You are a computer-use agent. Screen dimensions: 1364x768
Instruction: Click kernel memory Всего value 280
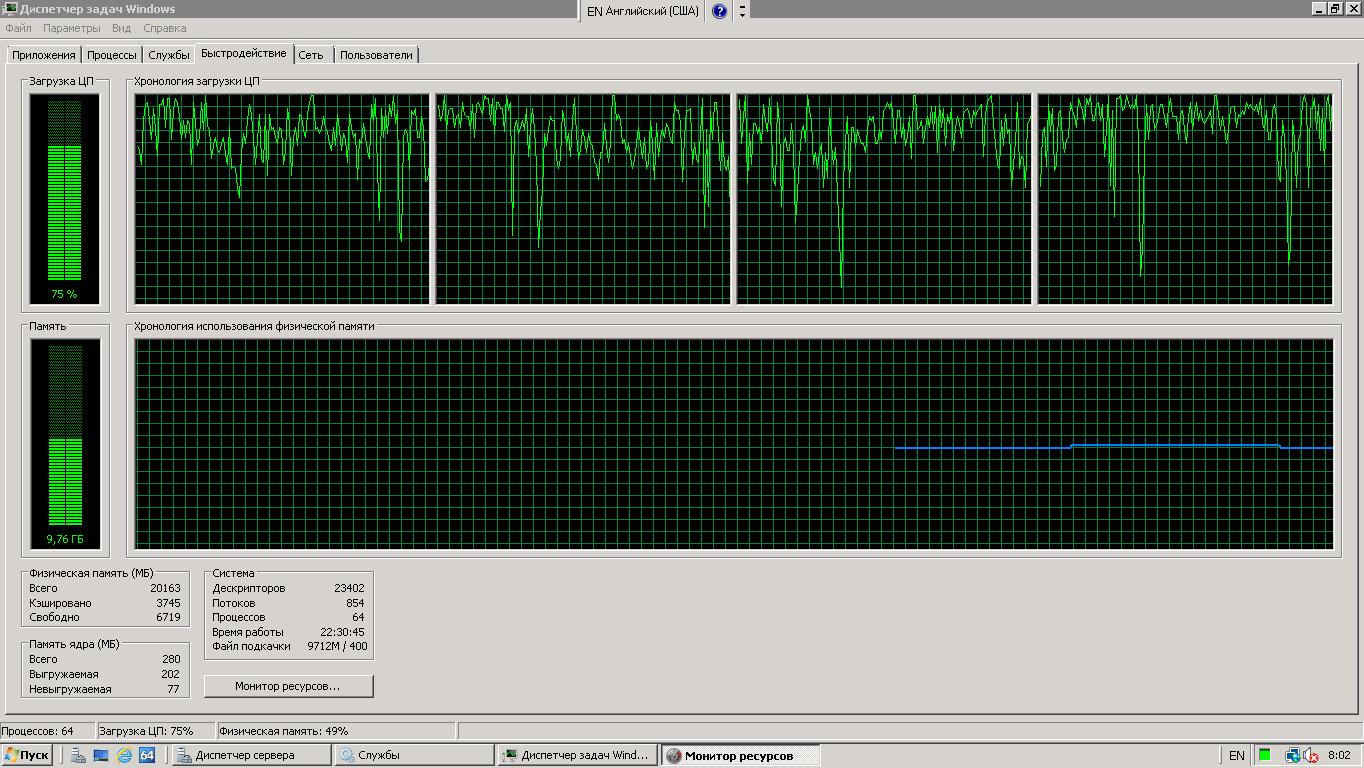click(171, 659)
